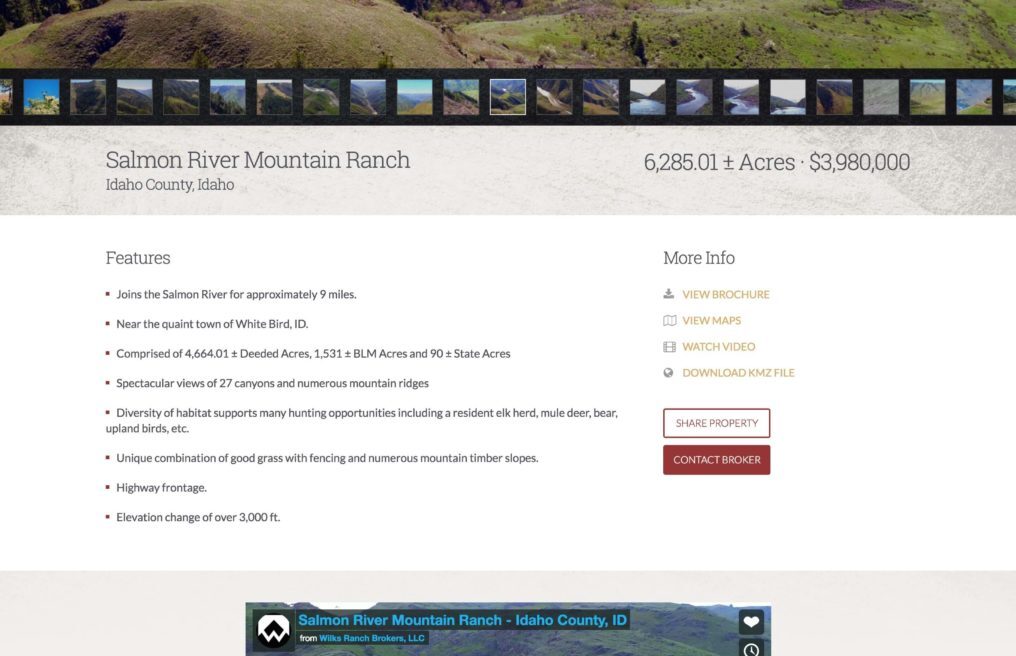Select the blue-sky deer thumbnail near the strip's left
The image size is (1016, 656).
click(41, 97)
